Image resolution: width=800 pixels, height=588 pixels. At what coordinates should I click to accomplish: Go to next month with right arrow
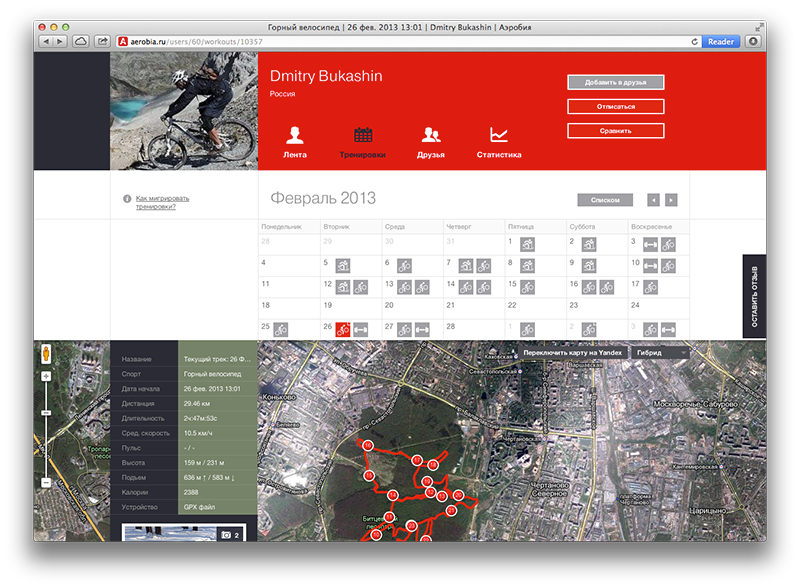pyautogui.click(x=671, y=200)
